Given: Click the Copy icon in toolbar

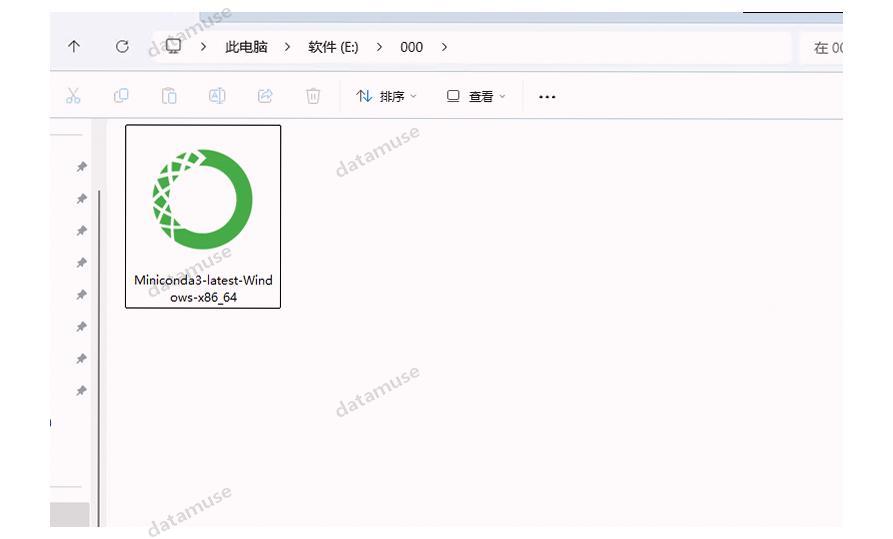Looking at the screenshot, I should pos(121,96).
